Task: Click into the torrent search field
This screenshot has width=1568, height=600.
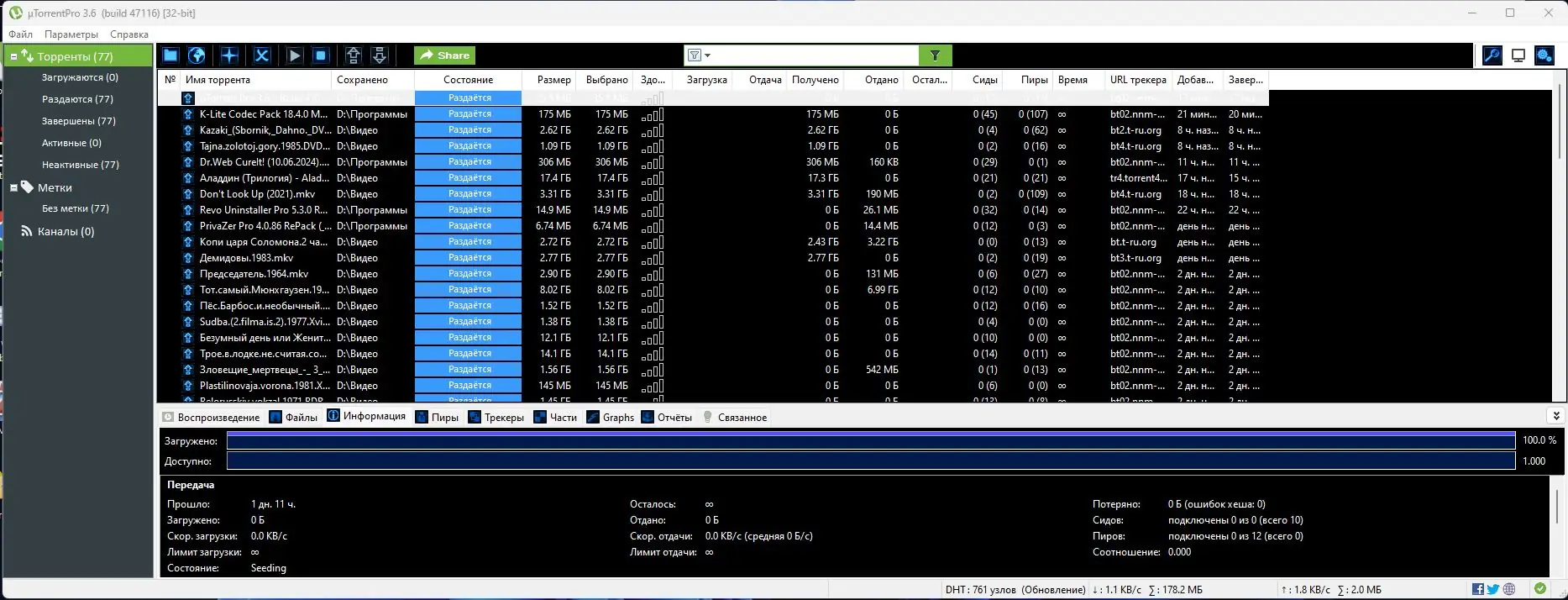Action: click(815, 55)
